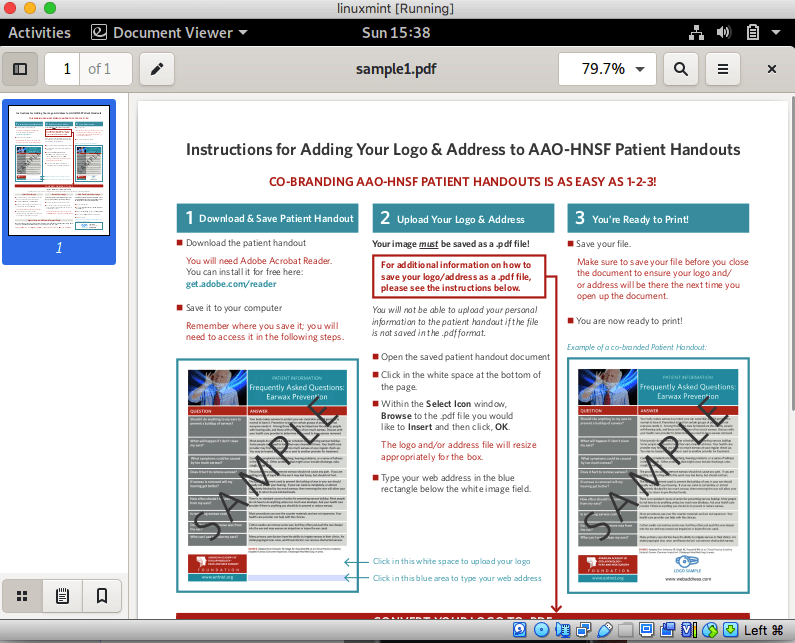
Task: Click the annotate pencil icon
Action: coord(157,69)
